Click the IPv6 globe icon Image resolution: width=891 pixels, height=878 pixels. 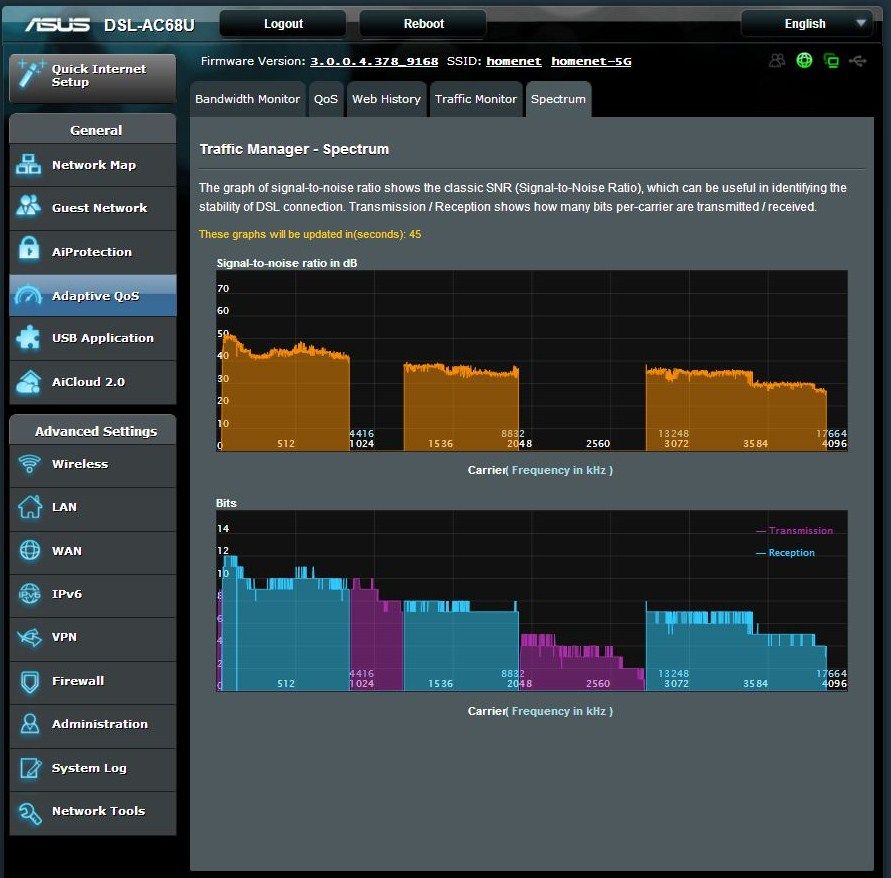point(30,594)
